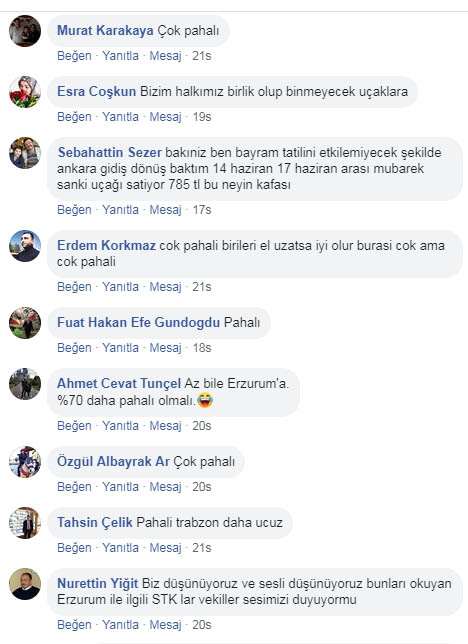Open the Esra Coşkun name link
This screenshot has width=468, height=644.
tap(97, 91)
